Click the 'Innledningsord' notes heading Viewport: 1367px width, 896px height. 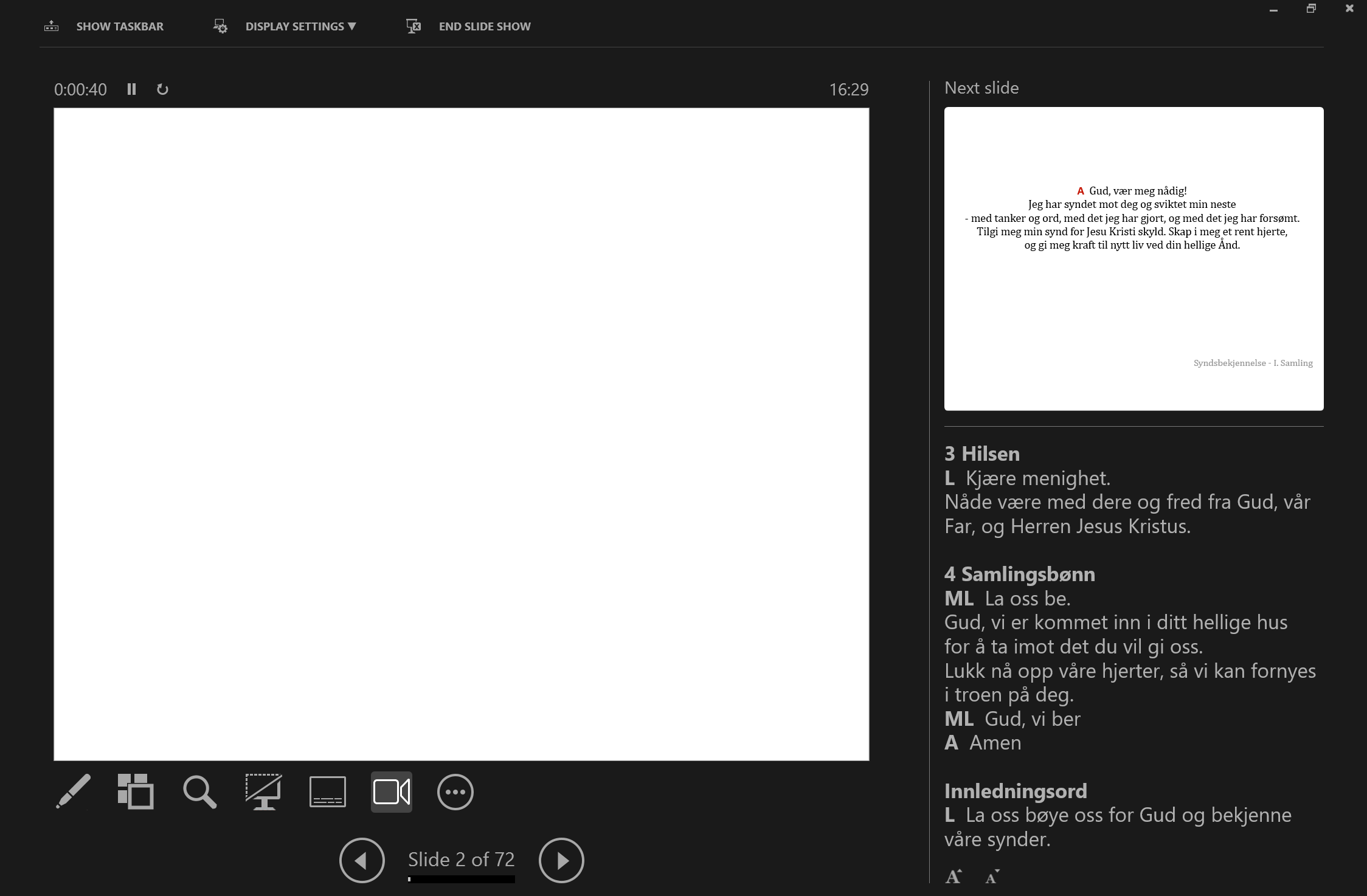tap(1016, 791)
